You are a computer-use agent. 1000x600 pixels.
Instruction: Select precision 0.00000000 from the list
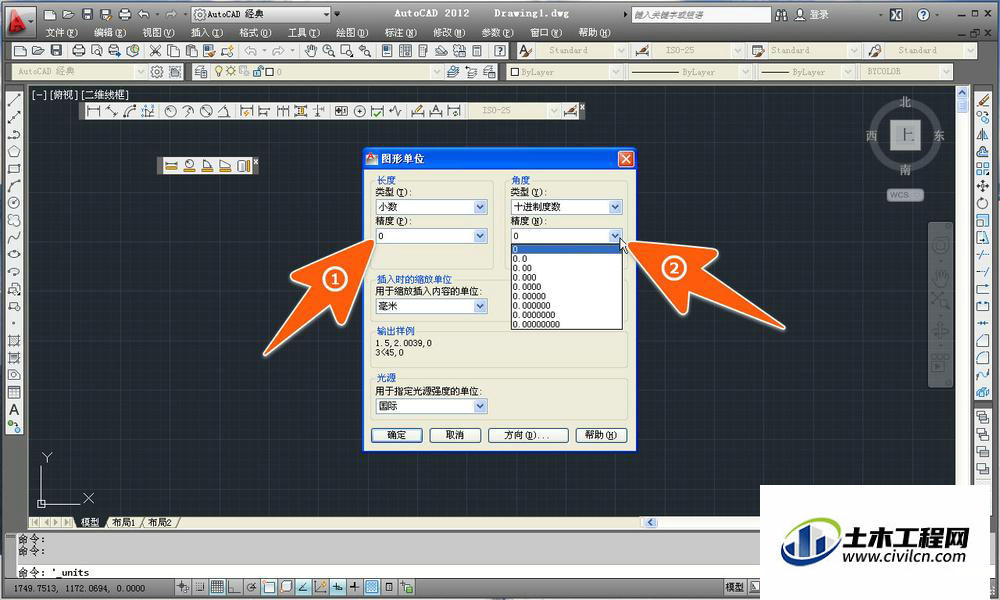point(566,325)
